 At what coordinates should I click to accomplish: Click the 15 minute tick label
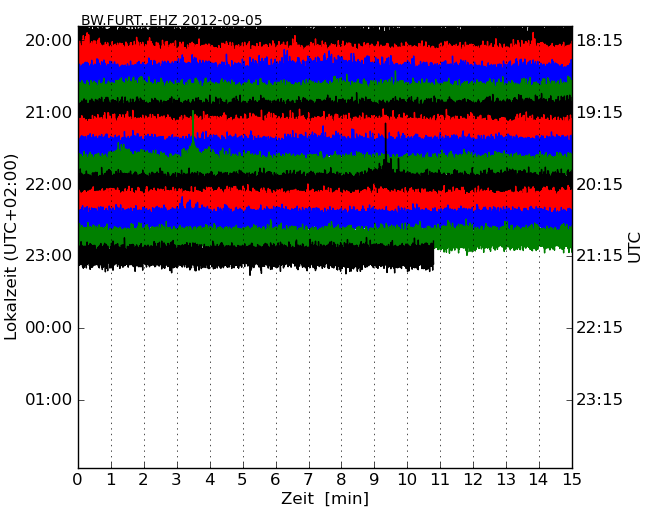click(572, 479)
